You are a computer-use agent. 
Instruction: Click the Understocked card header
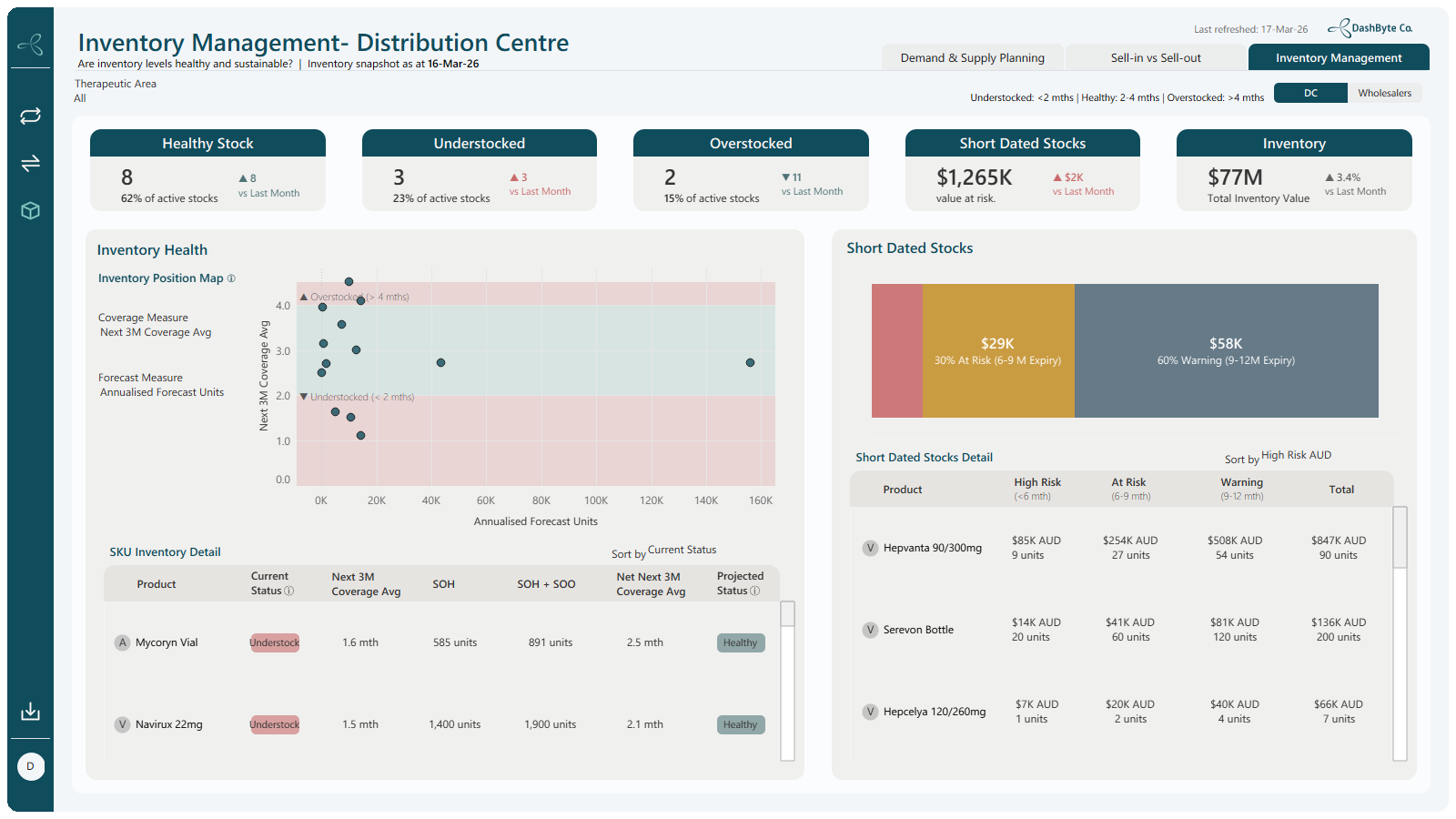tap(480, 143)
